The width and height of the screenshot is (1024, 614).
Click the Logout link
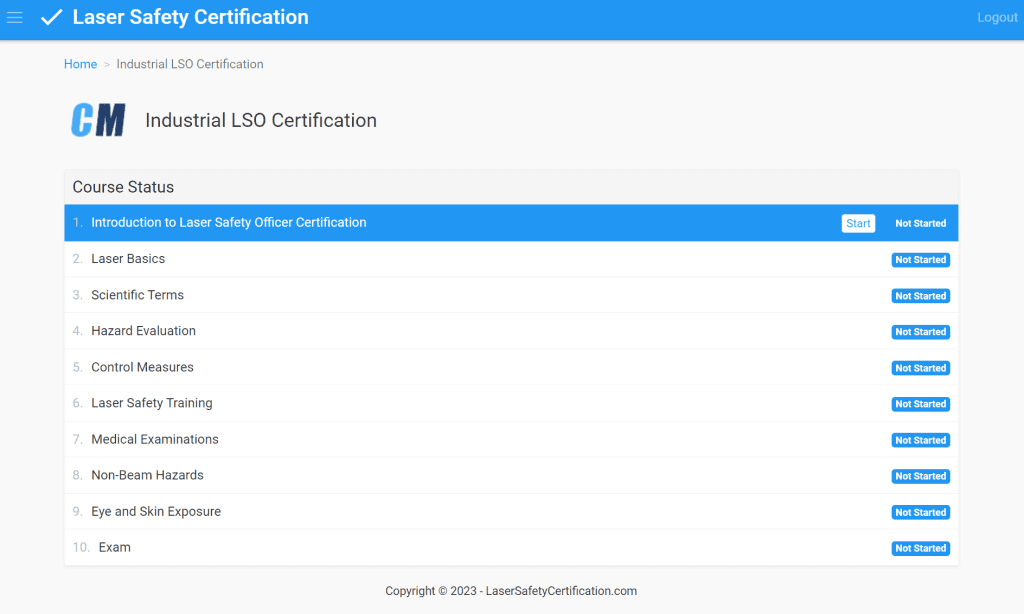(997, 18)
